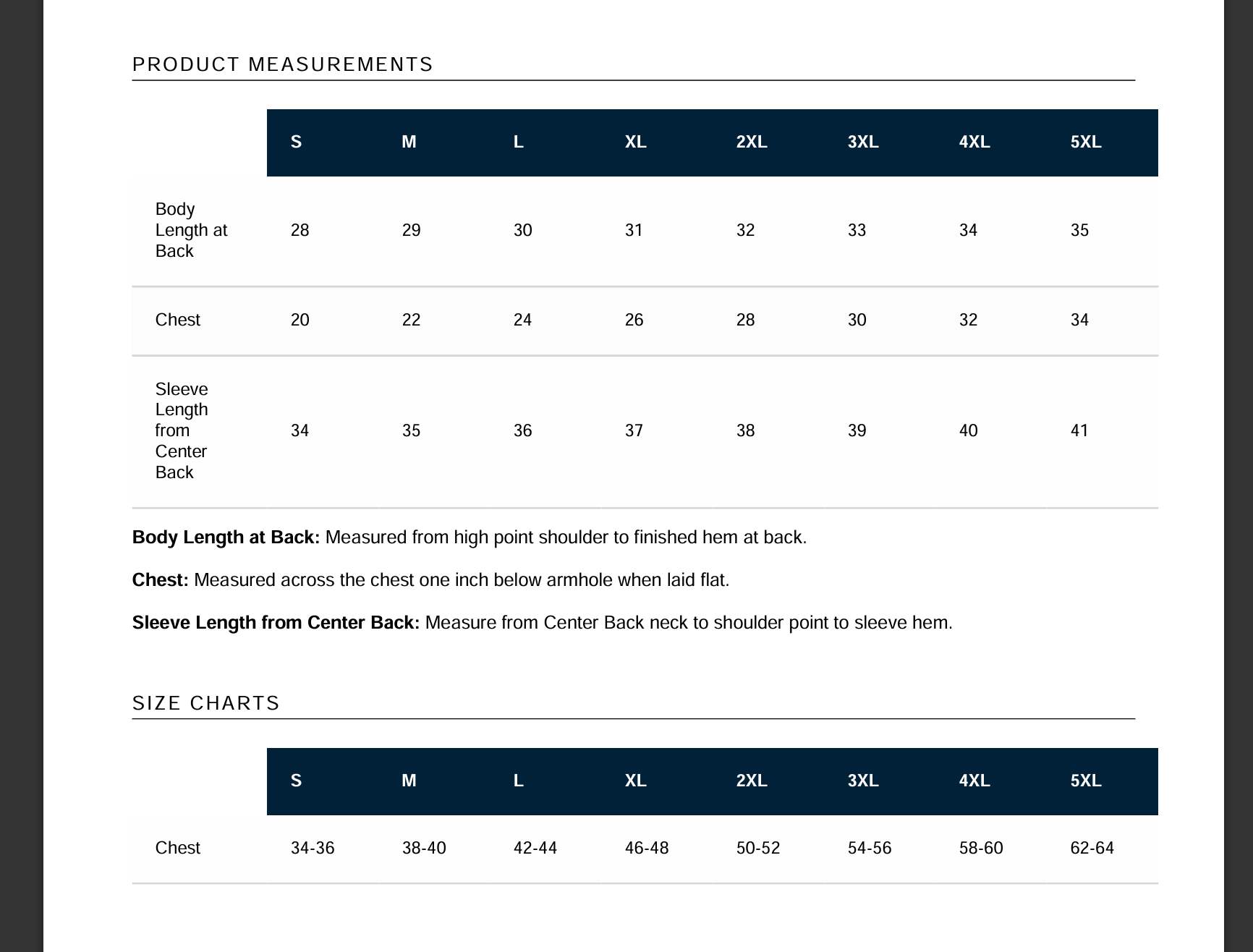This screenshot has height=952, width=1253.
Task: Click the PRODUCT MEASUREMENTS section heading
Action: tap(282, 65)
